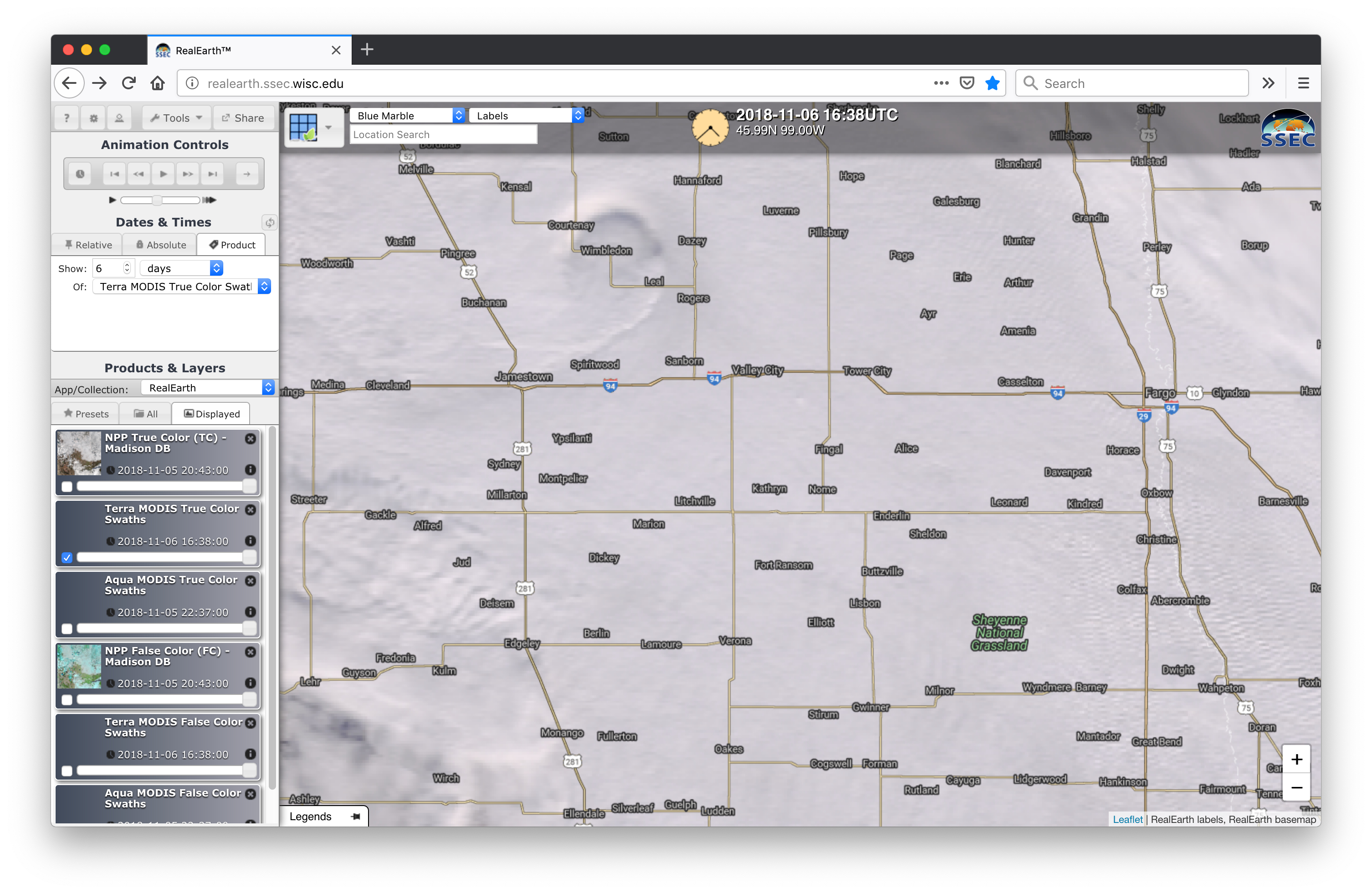This screenshot has height=894, width=1372.
Task: Open App/Collection RealEarth dropdown
Action: tap(208, 388)
